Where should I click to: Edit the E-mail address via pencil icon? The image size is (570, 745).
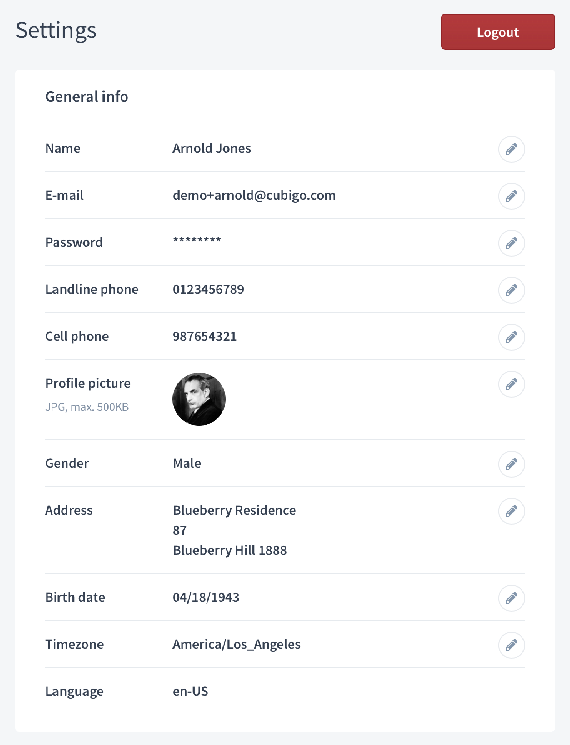coord(511,196)
